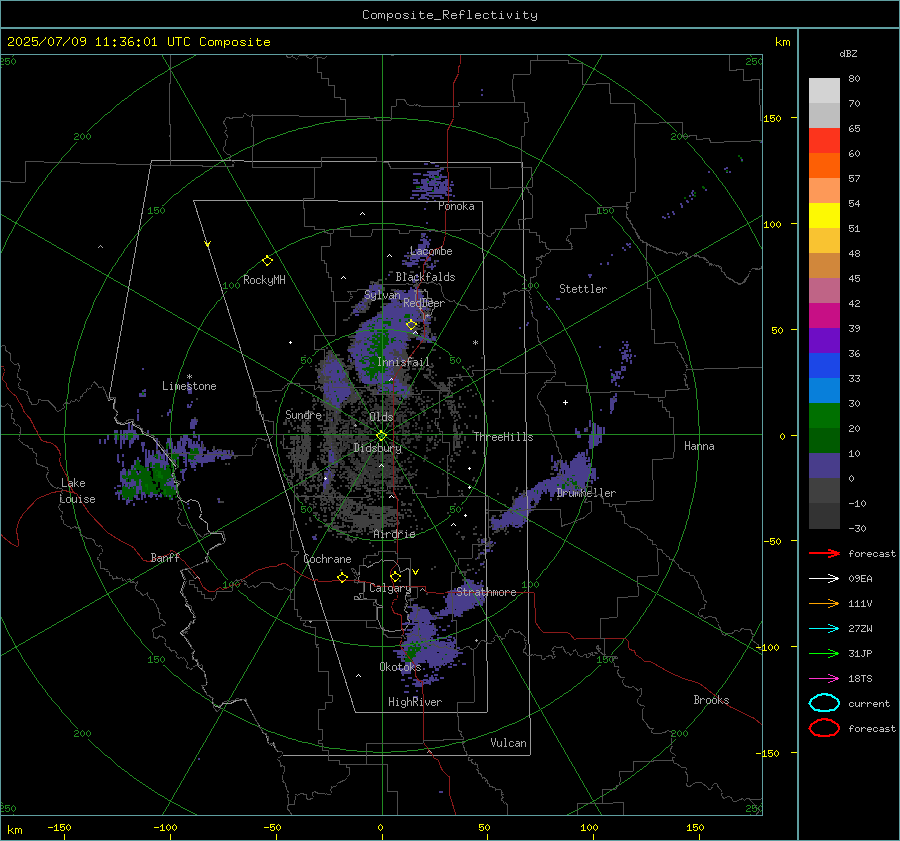Click the yellow diamond marker above Calgary

click(395, 576)
